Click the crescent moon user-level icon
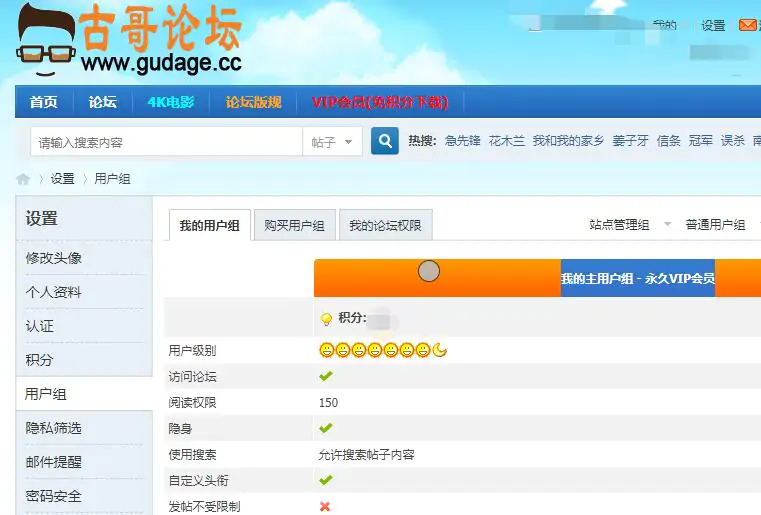Screen dimensions: 761x515 [439, 350]
